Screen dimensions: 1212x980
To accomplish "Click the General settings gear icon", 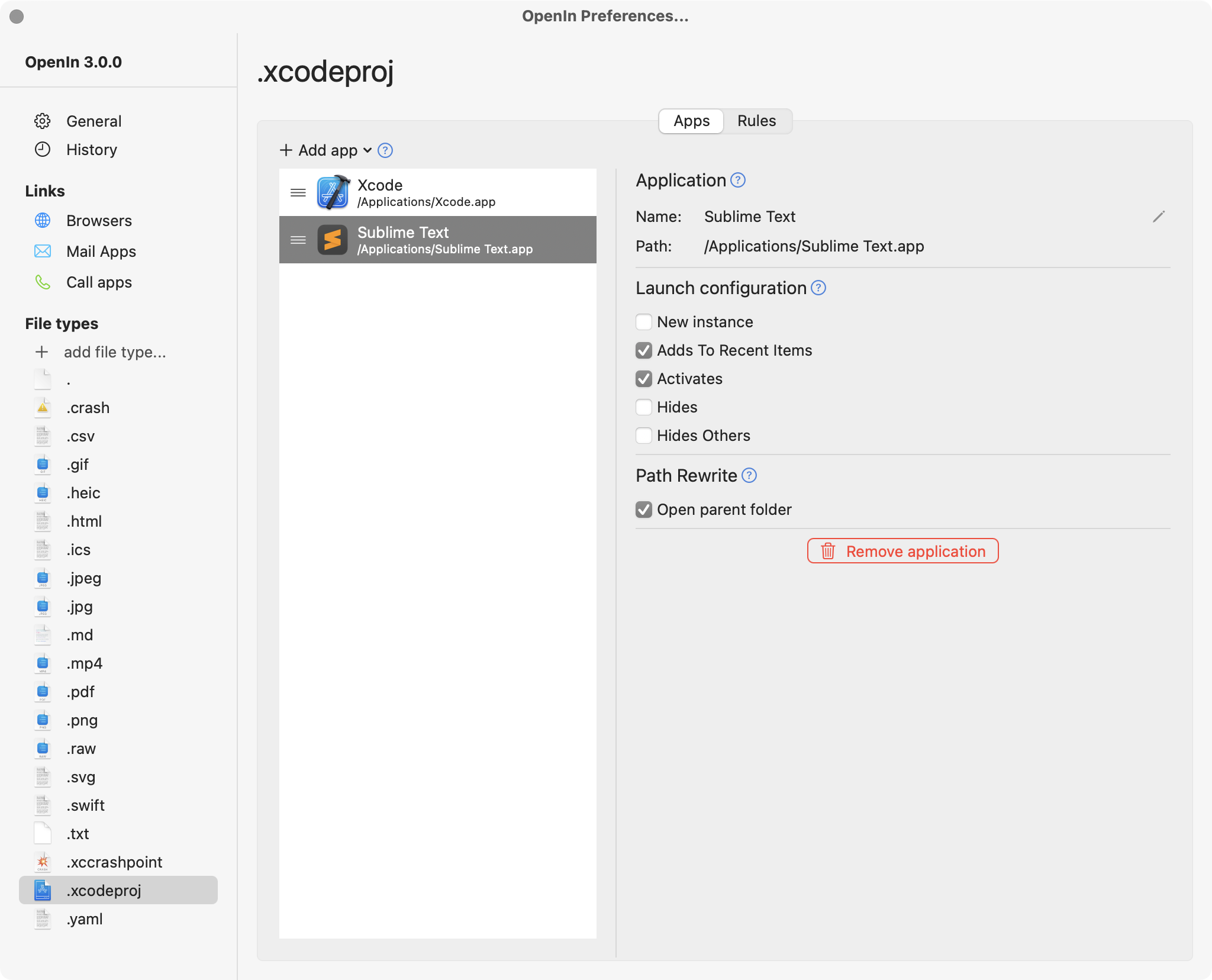I will coord(43,120).
